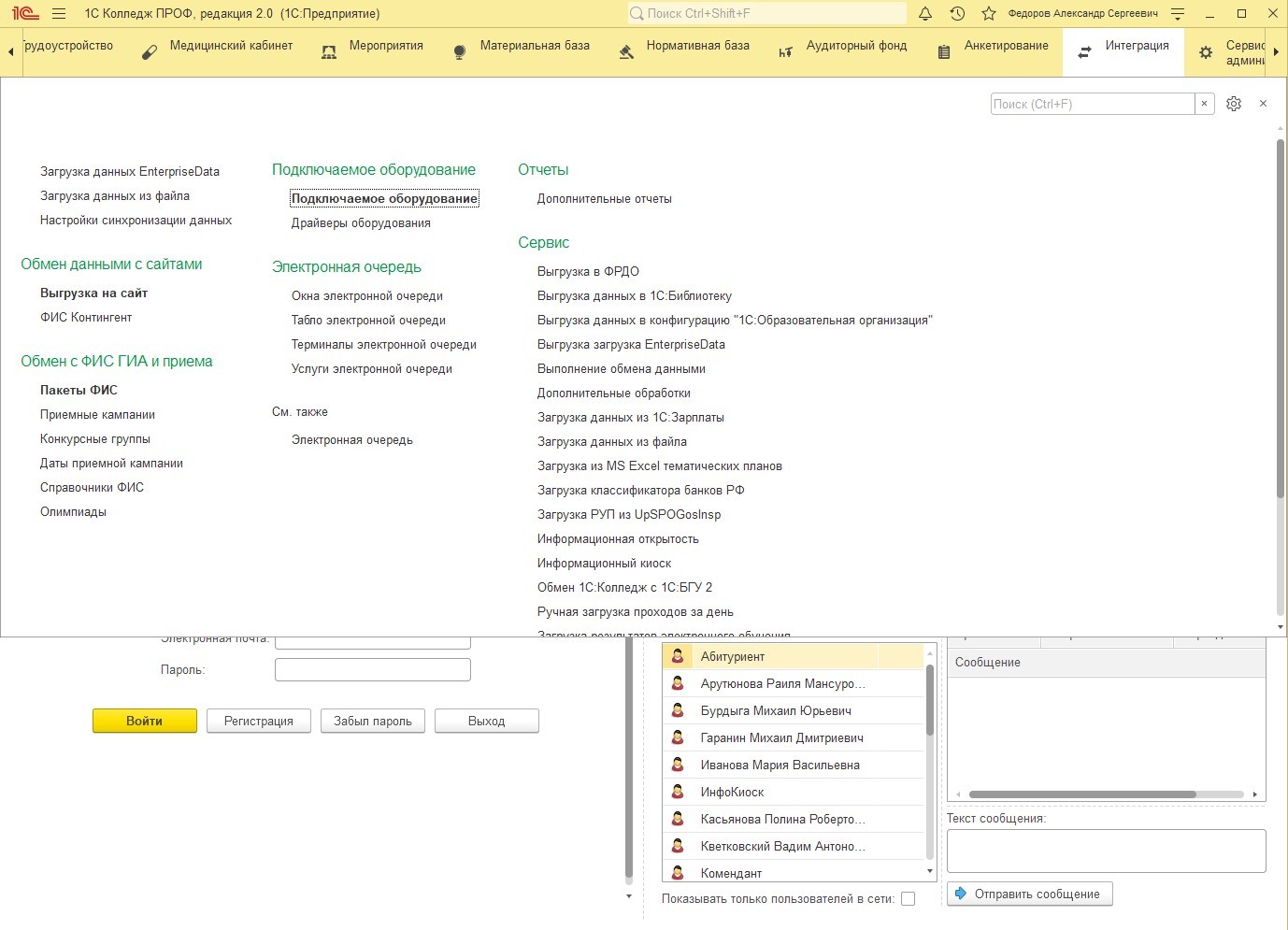Open Табло электронной очереди
The image size is (1288, 930).
[368, 320]
